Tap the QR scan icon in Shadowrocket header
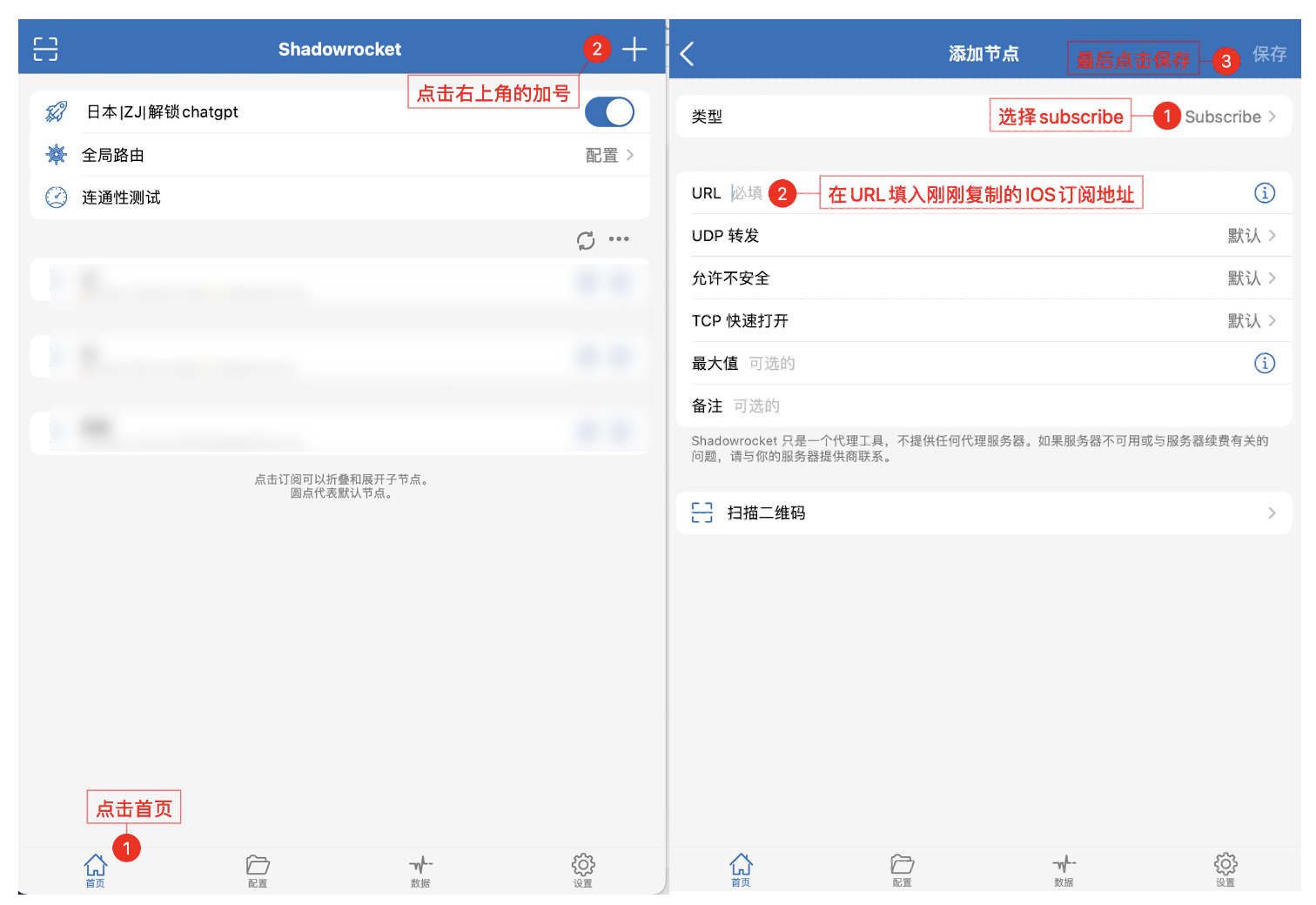 click(45, 49)
